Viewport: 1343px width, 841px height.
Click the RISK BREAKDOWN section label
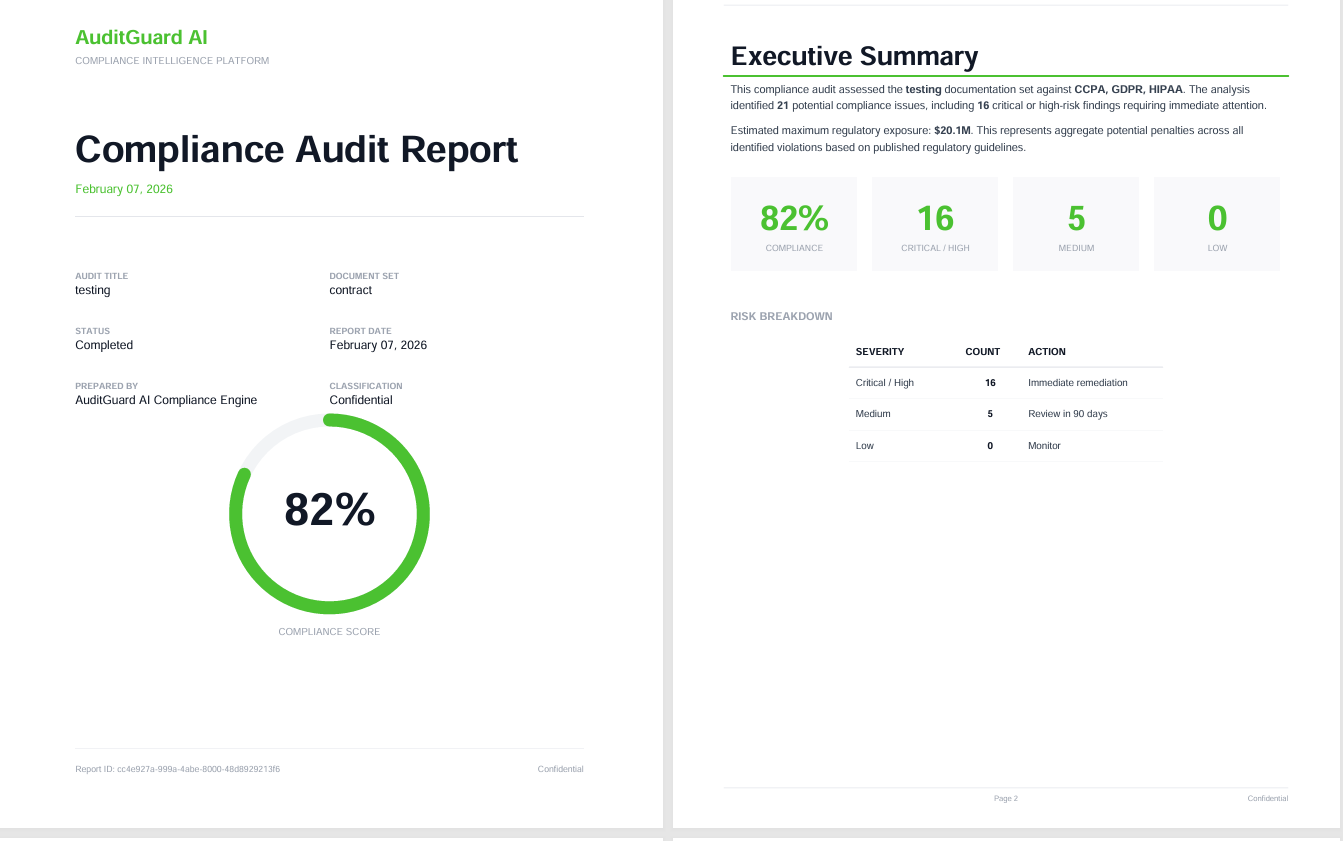(x=781, y=316)
